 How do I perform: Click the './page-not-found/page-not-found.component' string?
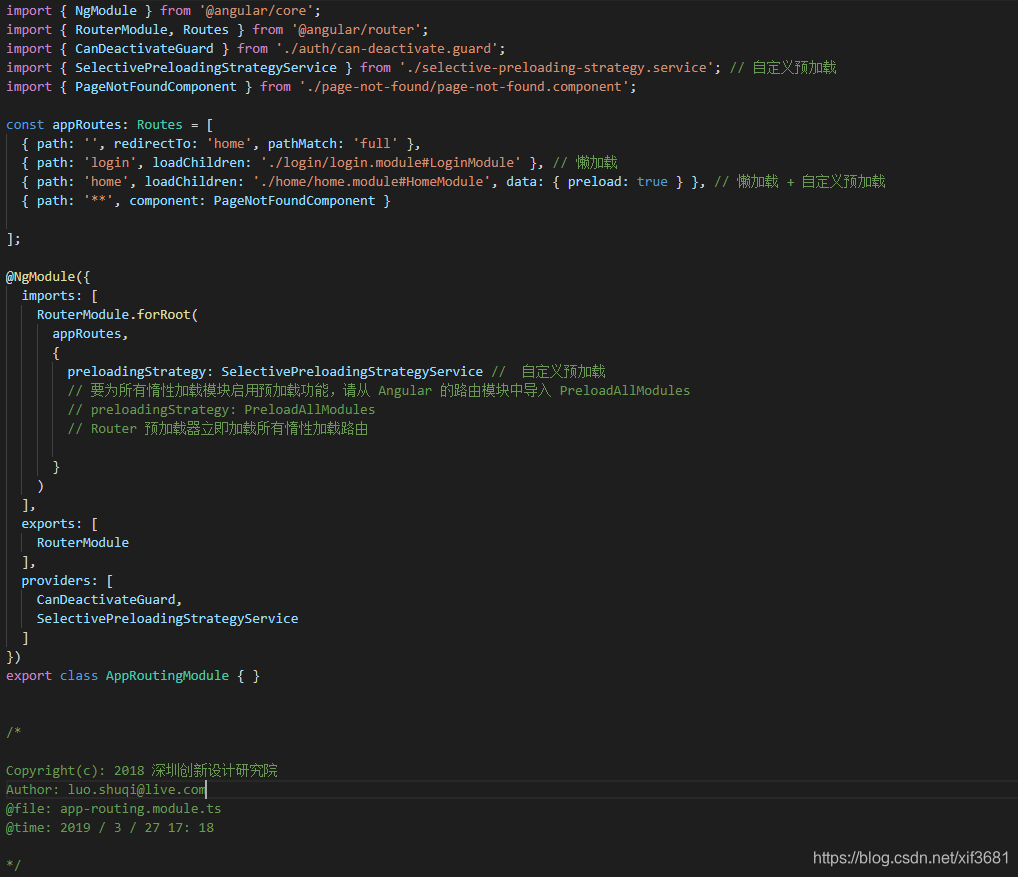click(x=464, y=87)
